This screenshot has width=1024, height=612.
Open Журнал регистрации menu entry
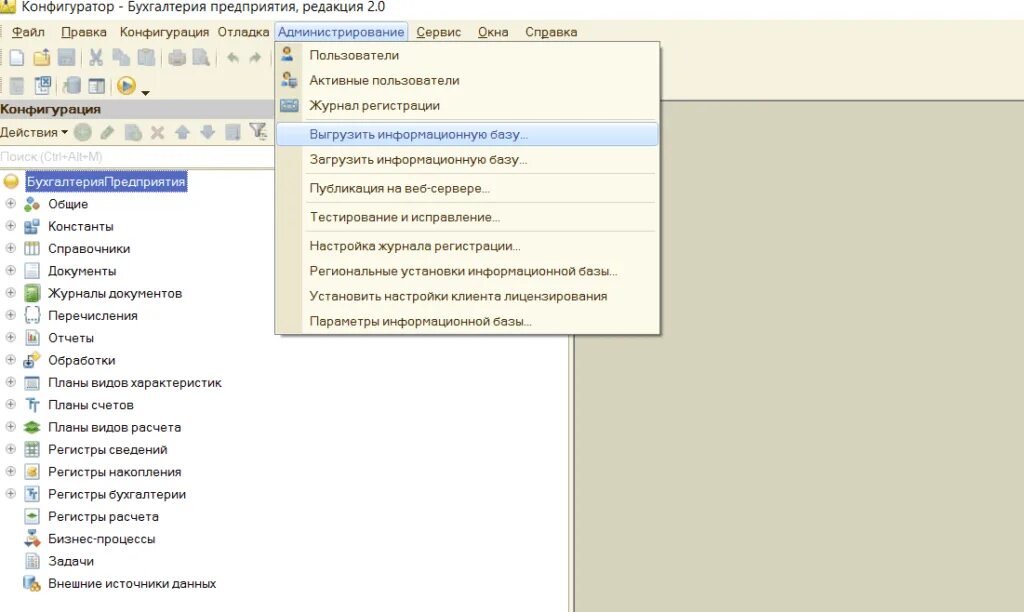468,105
